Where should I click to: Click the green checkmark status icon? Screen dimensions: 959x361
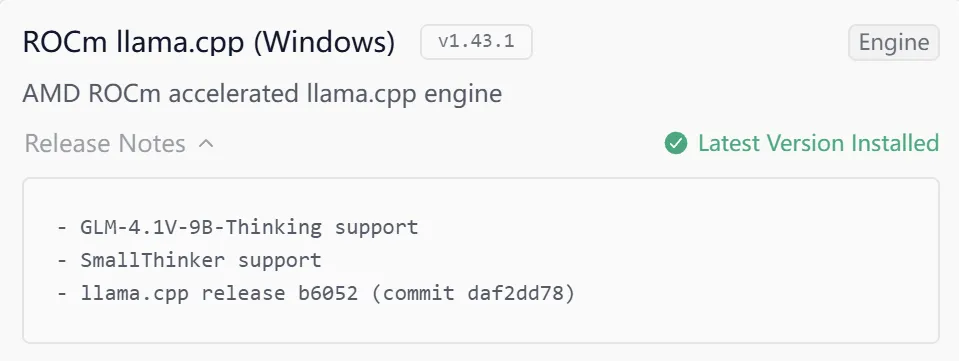(x=676, y=143)
